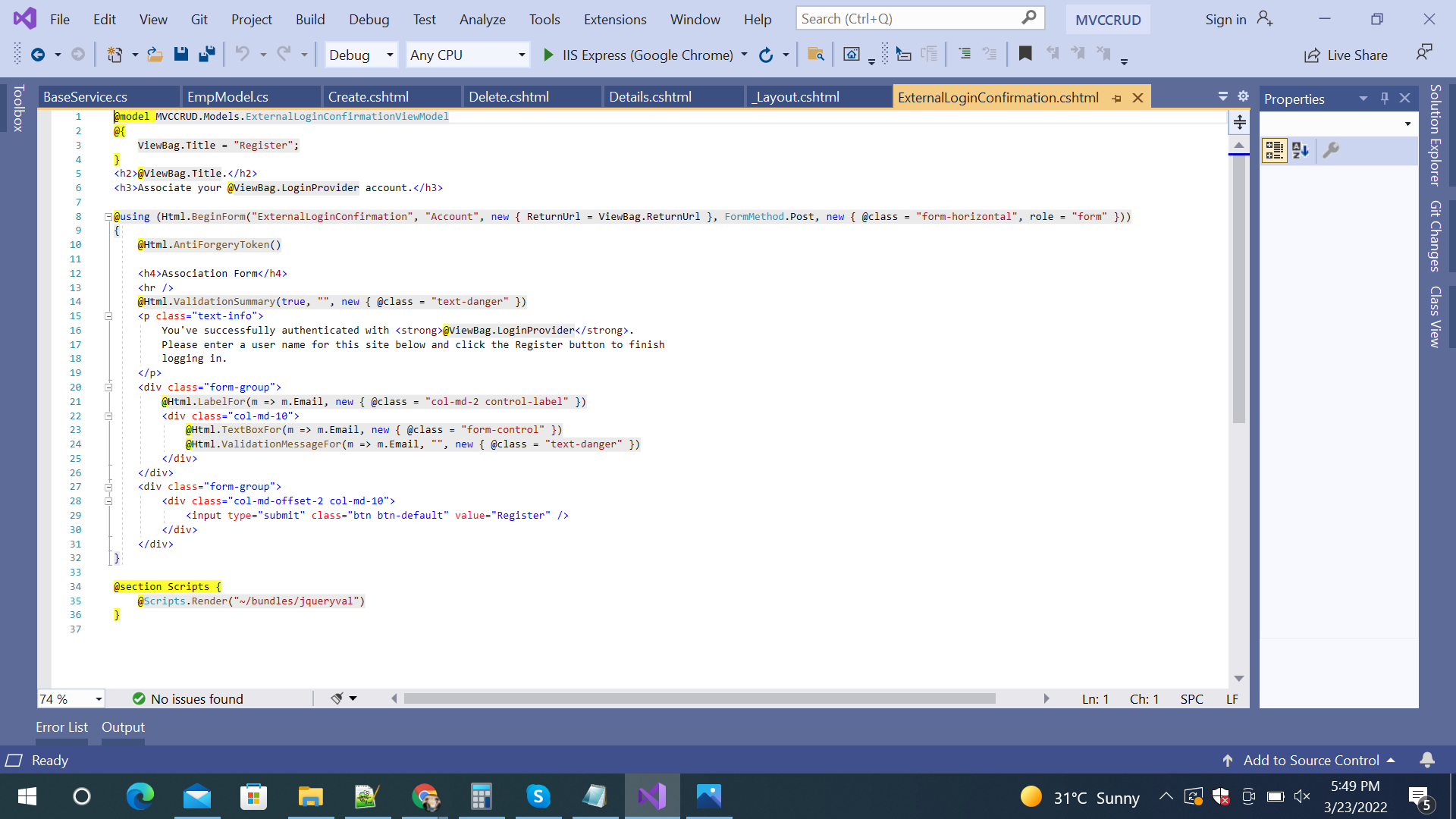Expand the IIS Express browser dropdown arrow
1456x819 pixels.
click(x=744, y=55)
